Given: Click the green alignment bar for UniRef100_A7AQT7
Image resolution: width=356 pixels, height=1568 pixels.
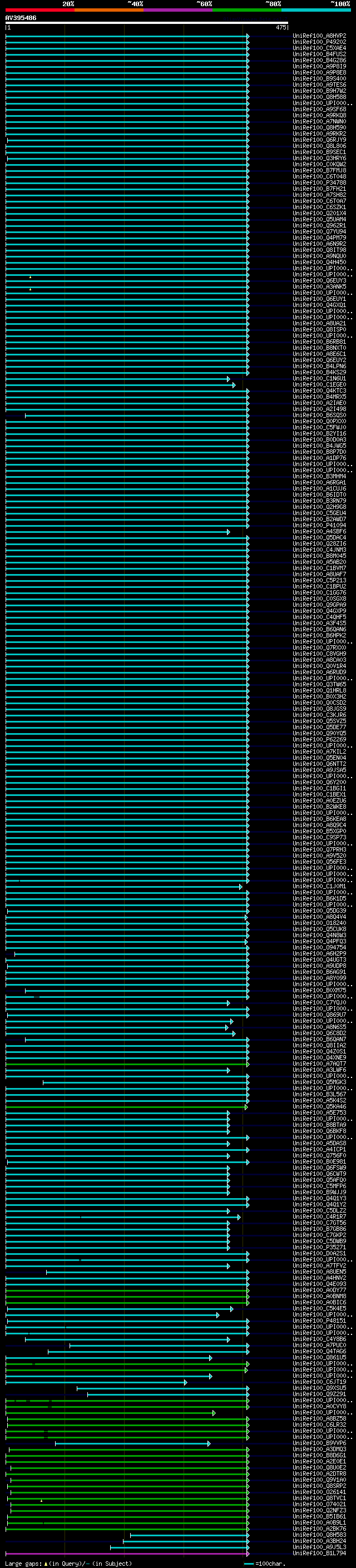Looking at the screenshot, I should click(x=127, y=1064).
